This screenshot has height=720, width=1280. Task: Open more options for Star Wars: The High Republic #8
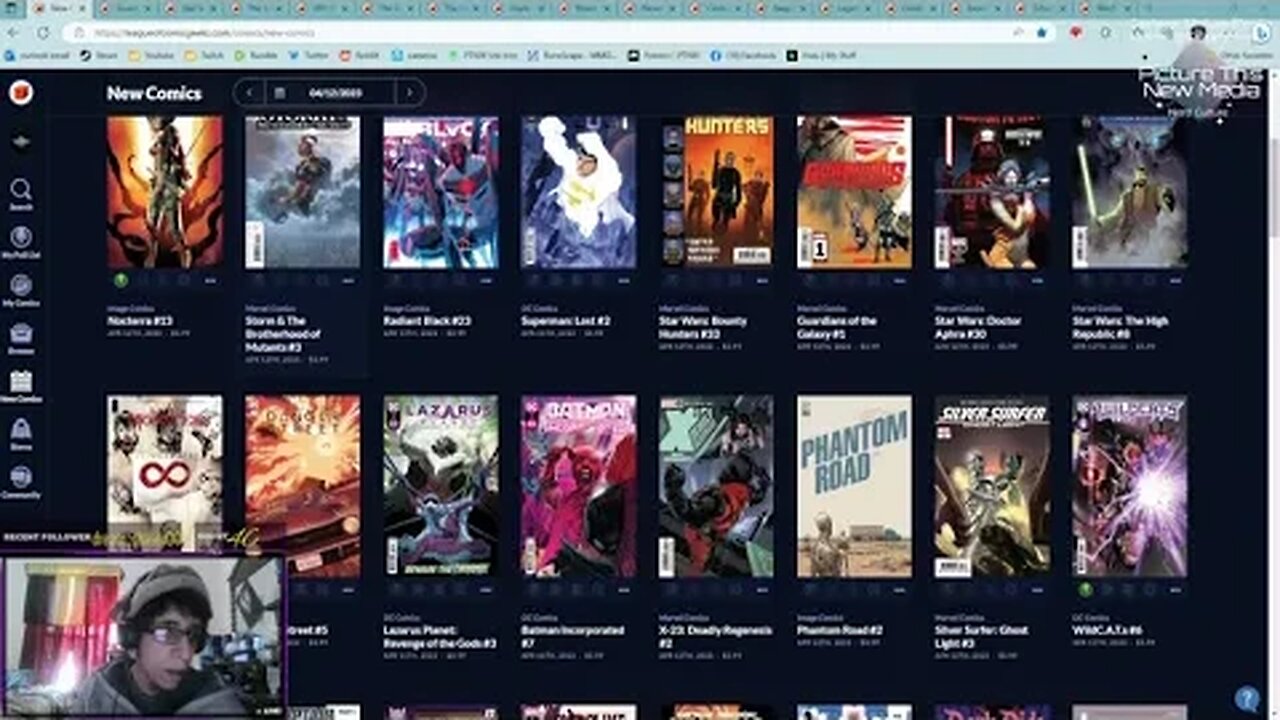1176,281
